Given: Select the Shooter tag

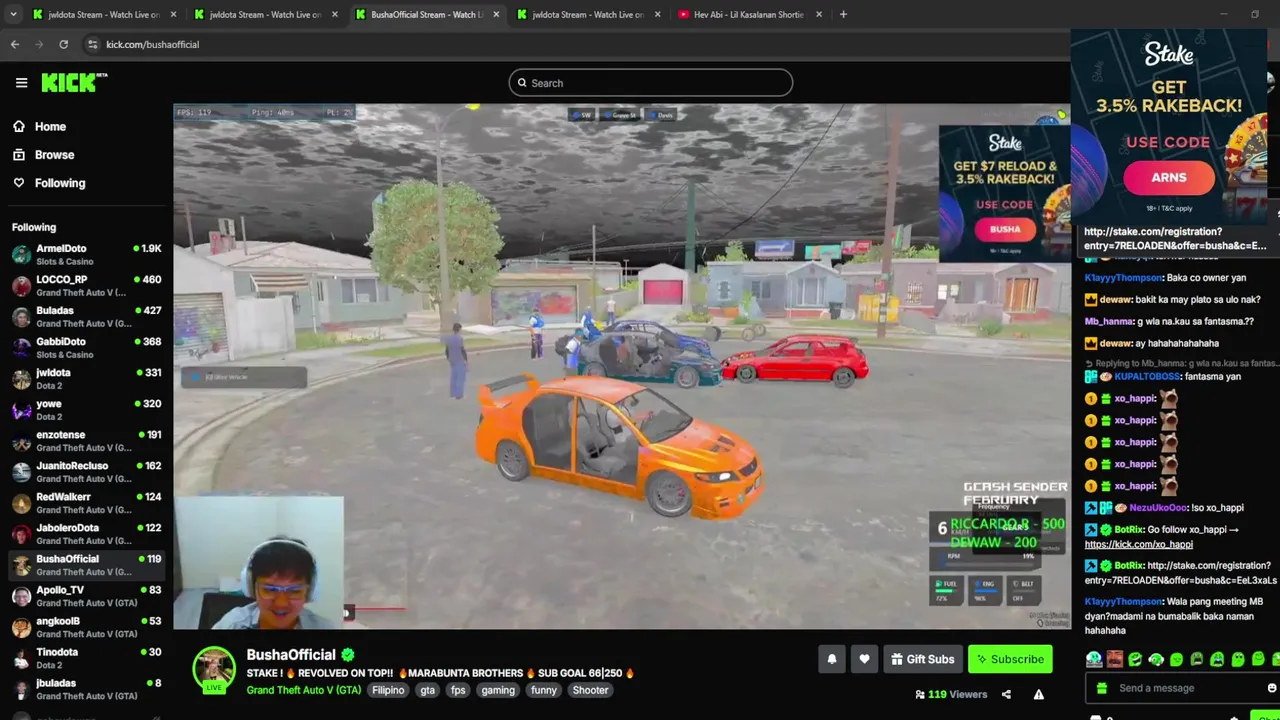Looking at the screenshot, I should point(590,690).
